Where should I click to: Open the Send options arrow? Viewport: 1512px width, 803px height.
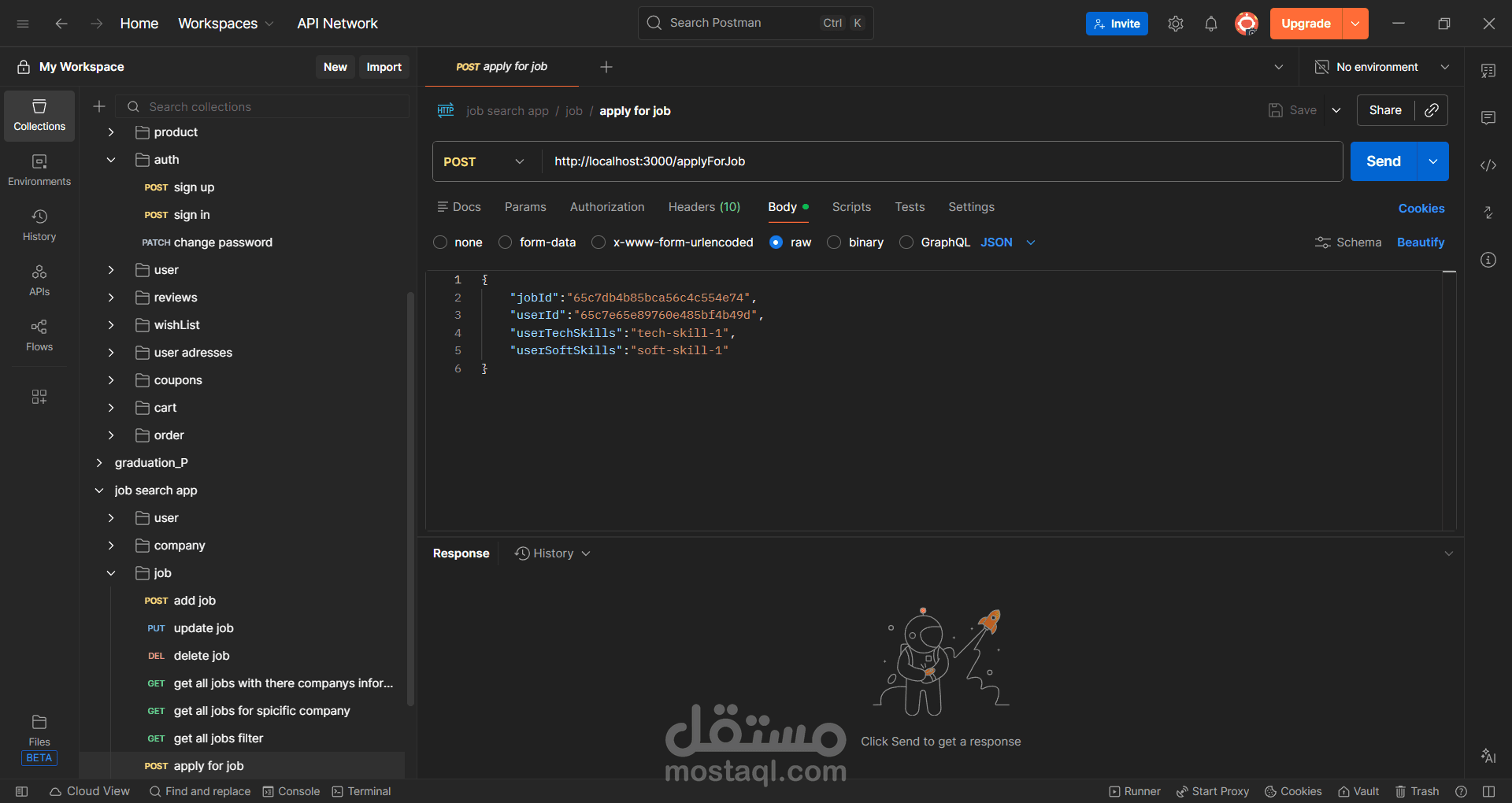(x=1433, y=161)
